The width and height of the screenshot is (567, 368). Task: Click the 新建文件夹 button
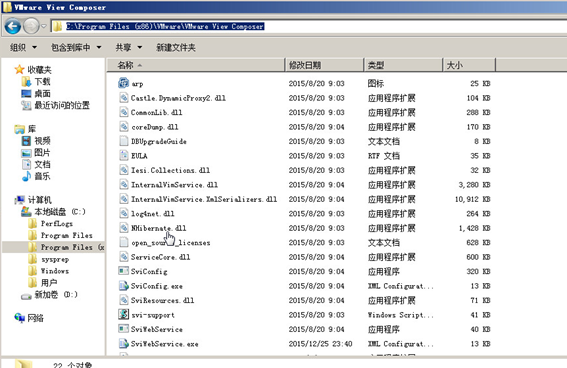coord(176,47)
